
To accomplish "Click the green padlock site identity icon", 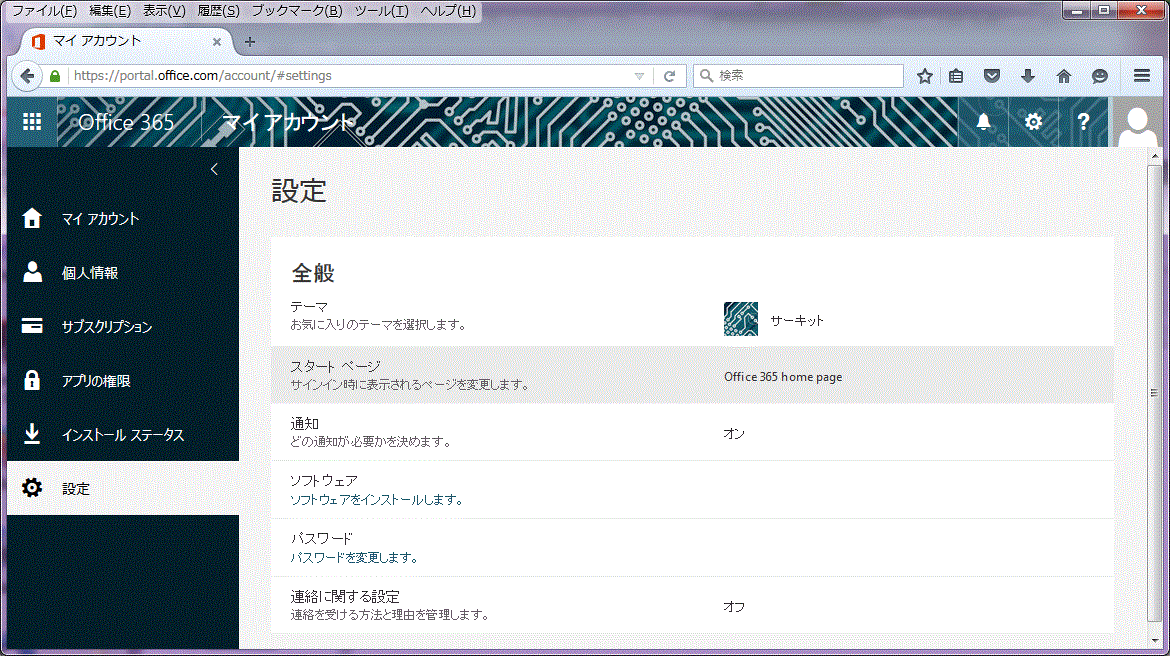I will pos(54,75).
